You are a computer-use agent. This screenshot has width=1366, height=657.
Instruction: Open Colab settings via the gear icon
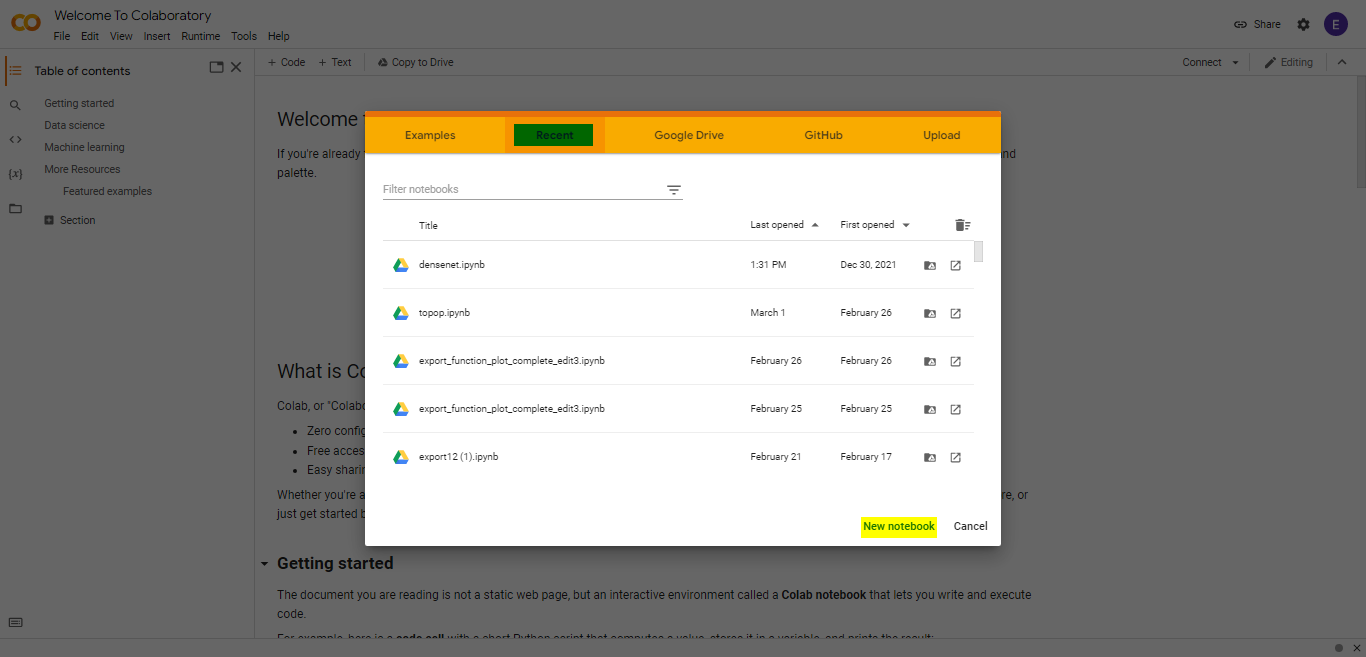point(1303,23)
